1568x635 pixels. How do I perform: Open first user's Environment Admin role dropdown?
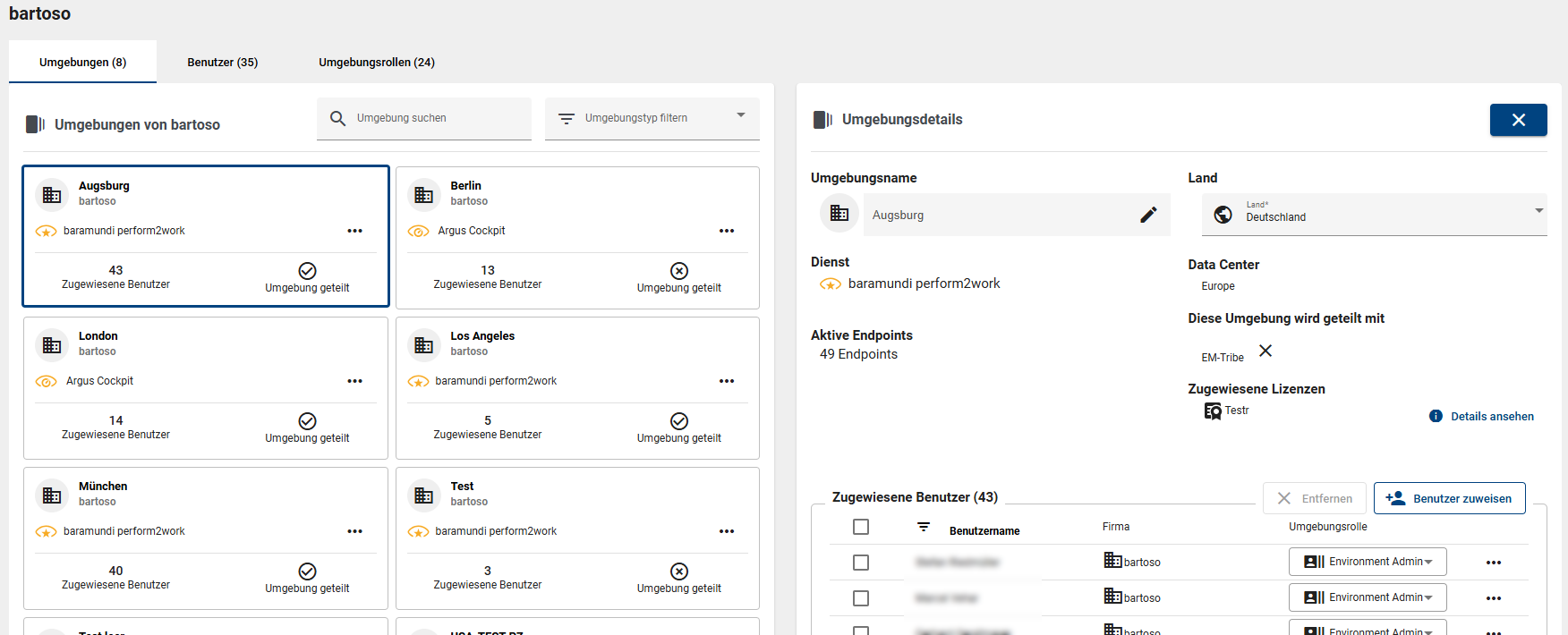[1367, 562]
